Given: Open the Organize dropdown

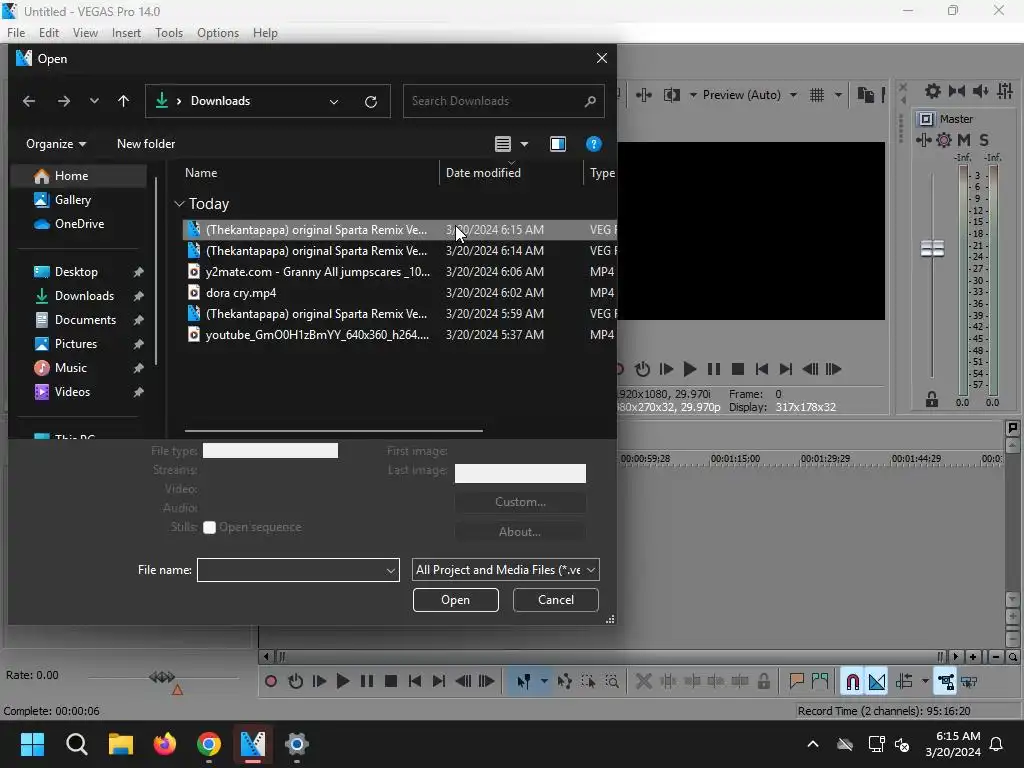Looking at the screenshot, I should [56, 144].
